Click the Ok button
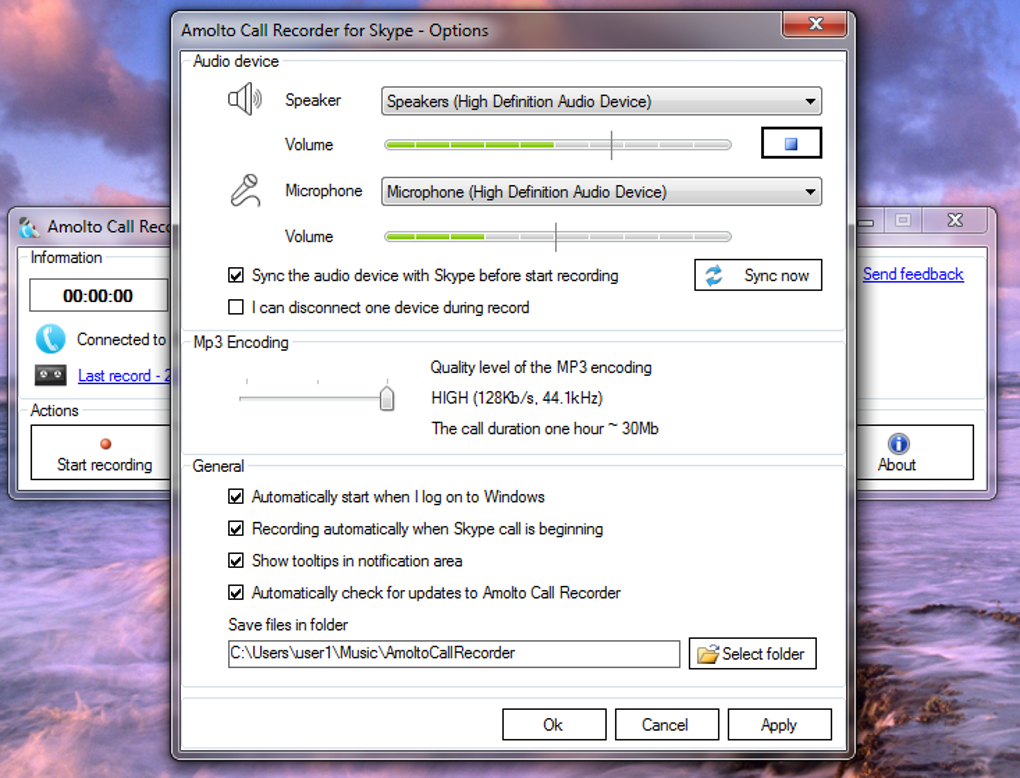Viewport: 1020px width, 778px height. click(554, 725)
